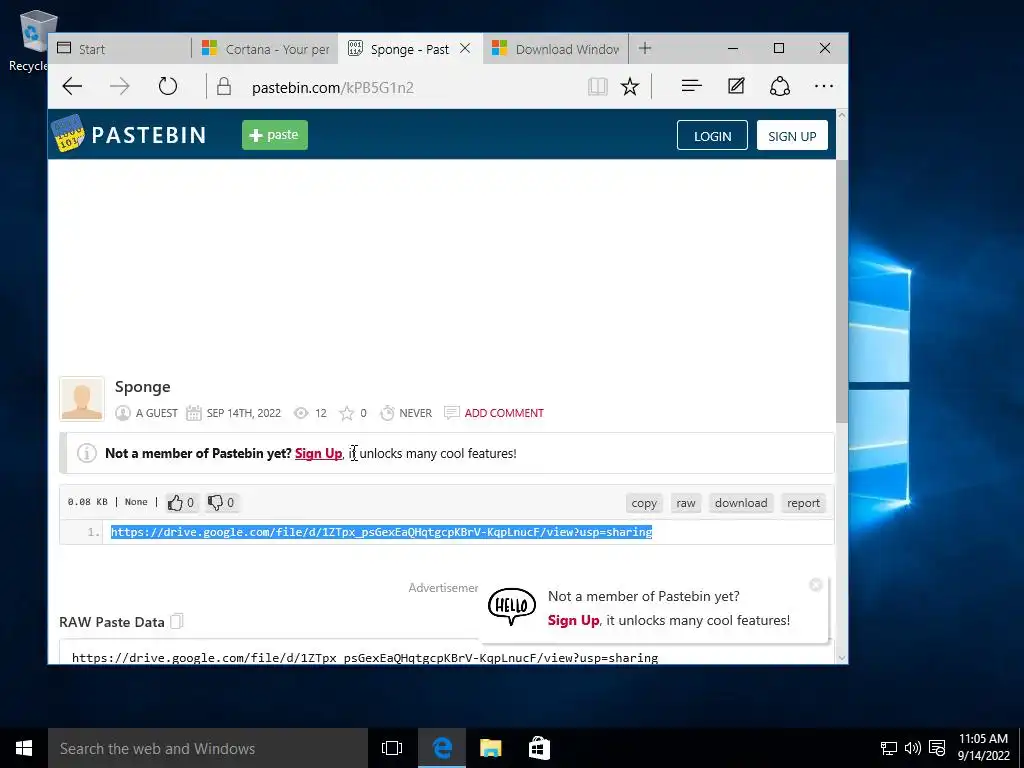Screen dimensions: 1024x768
Task: Click the SIGN UP button in header
Action: [792, 135]
